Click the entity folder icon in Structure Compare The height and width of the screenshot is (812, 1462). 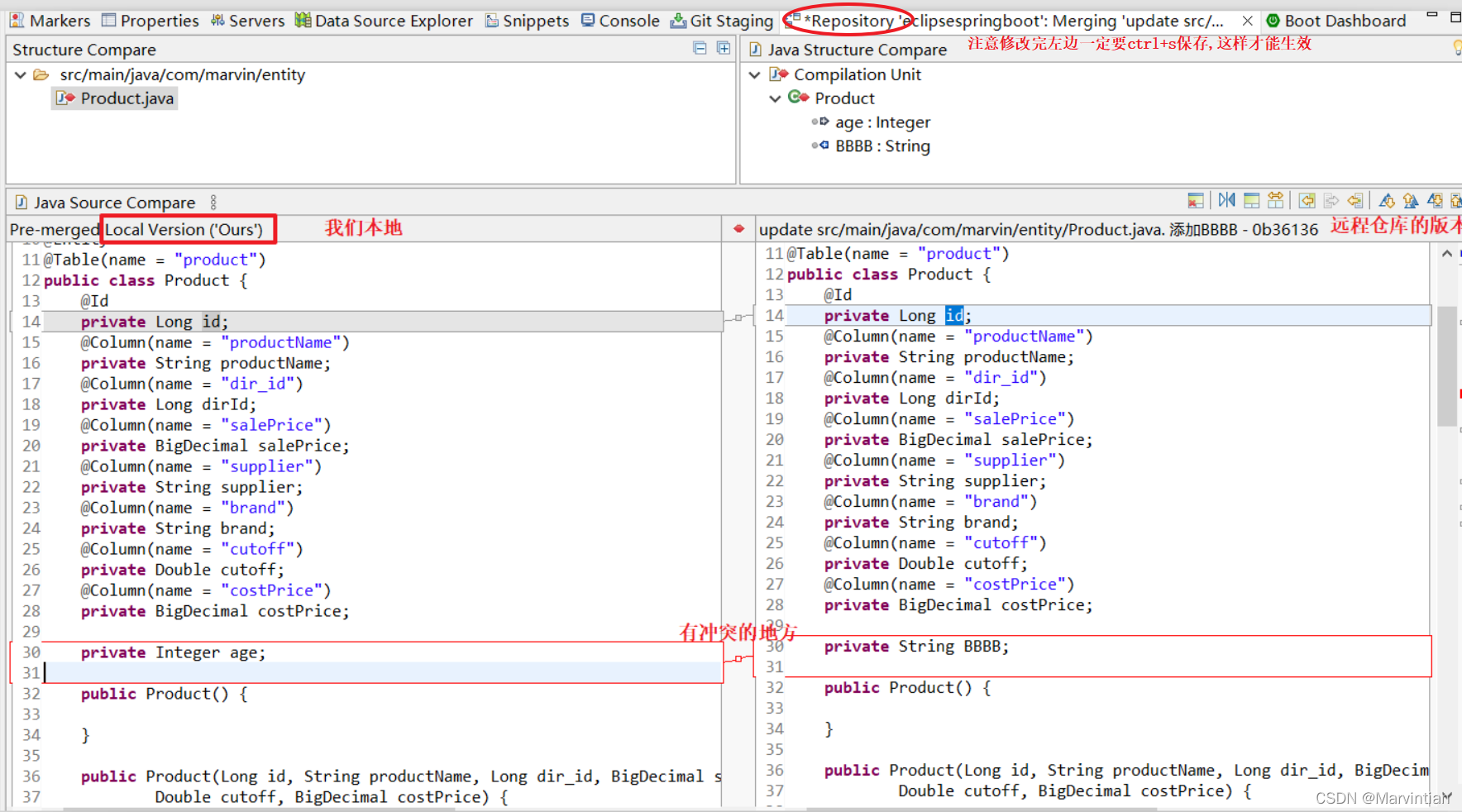click(41, 74)
